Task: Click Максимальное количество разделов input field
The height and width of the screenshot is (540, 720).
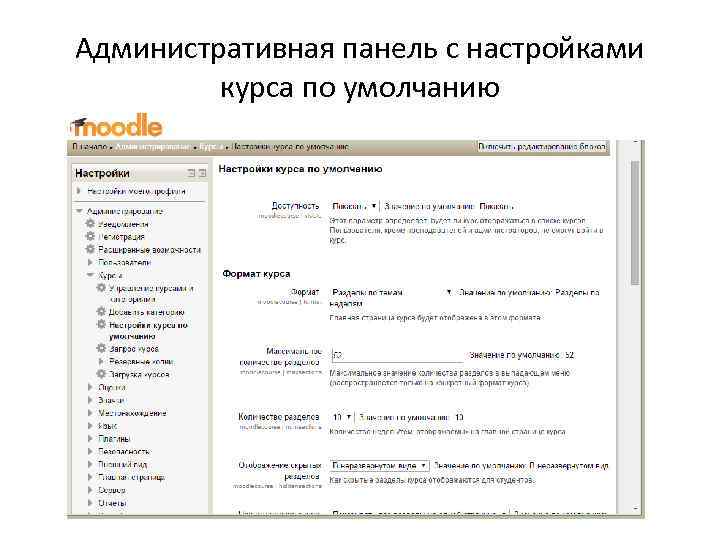Action: pyautogui.click(x=397, y=355)
